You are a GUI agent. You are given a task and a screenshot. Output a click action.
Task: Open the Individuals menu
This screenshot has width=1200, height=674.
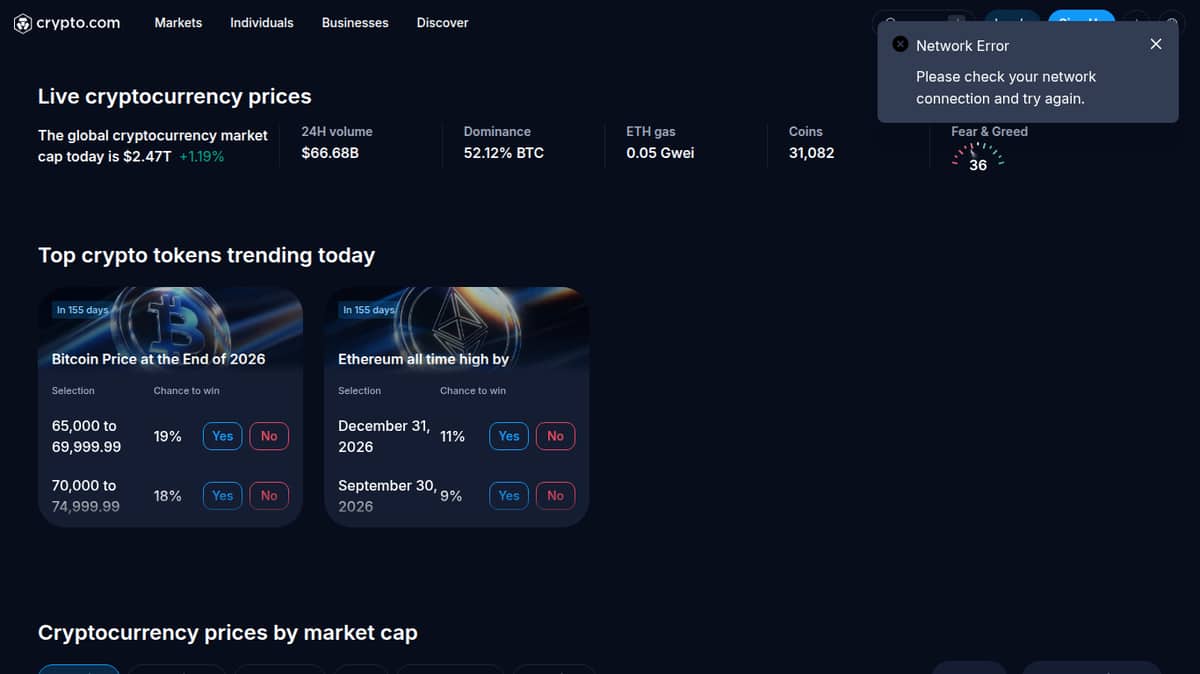click(262, 22)
